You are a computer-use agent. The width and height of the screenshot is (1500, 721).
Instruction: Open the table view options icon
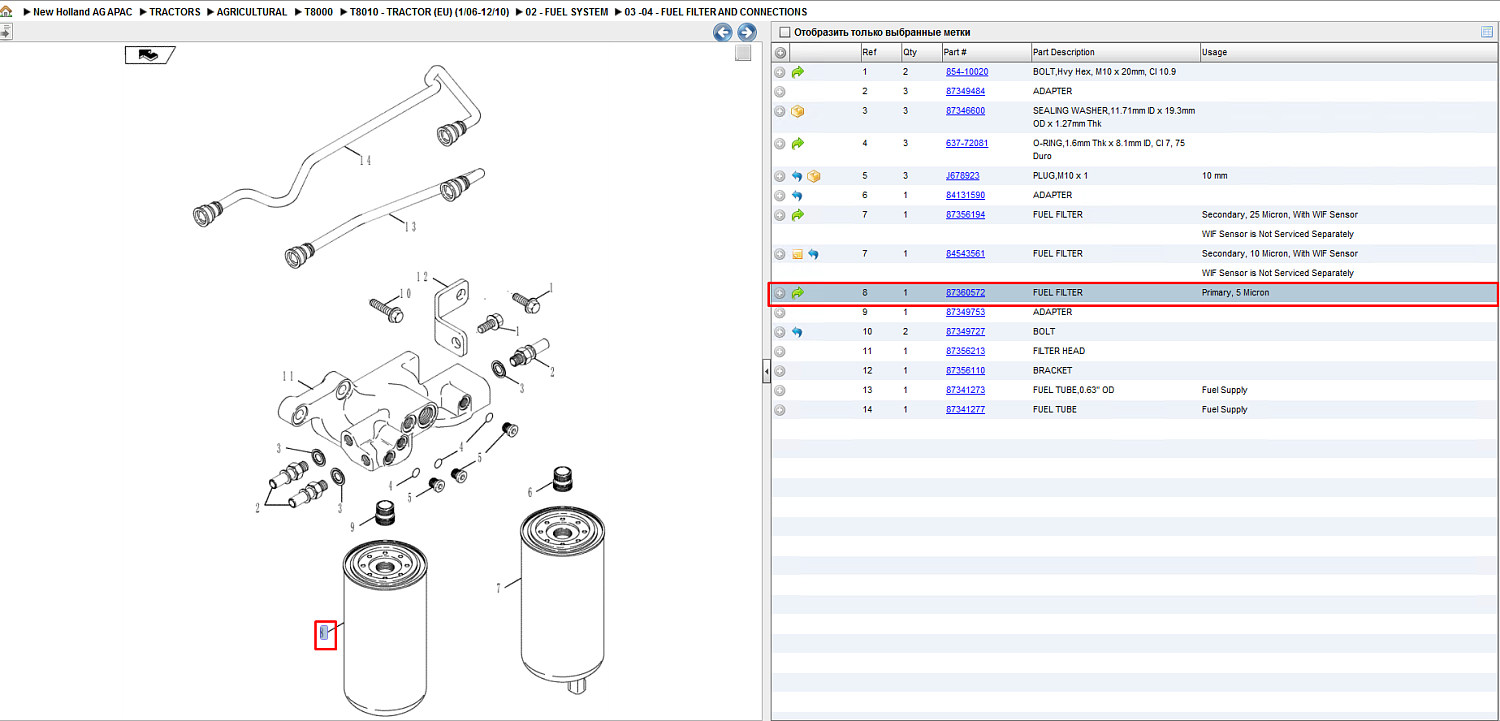click(1487, 32)
